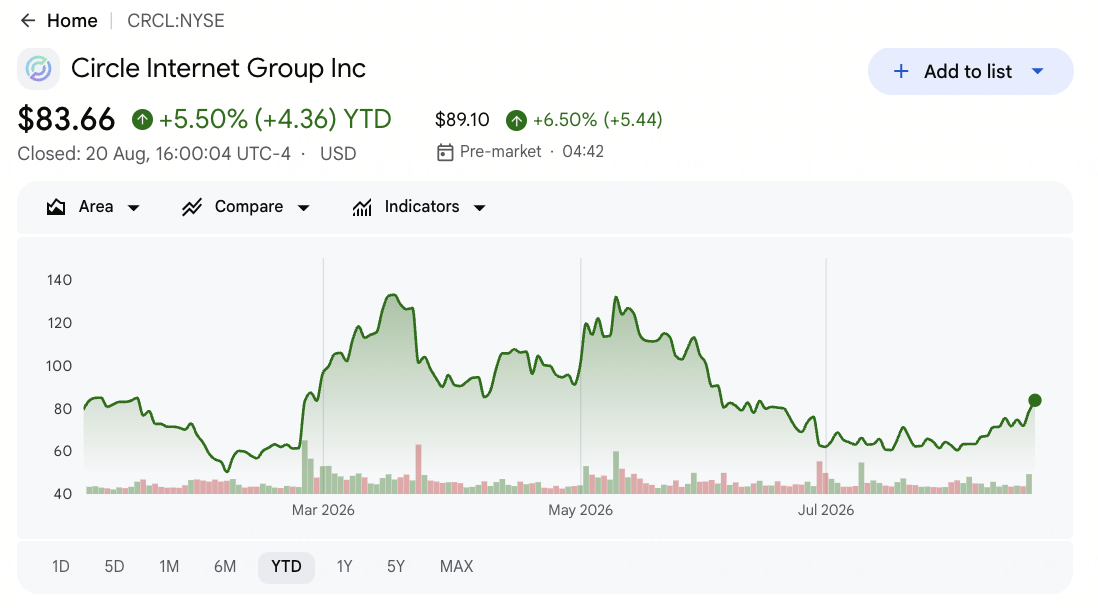Select the YTD time range tab
Screen dimensions: 1098x608
point(286,567)
